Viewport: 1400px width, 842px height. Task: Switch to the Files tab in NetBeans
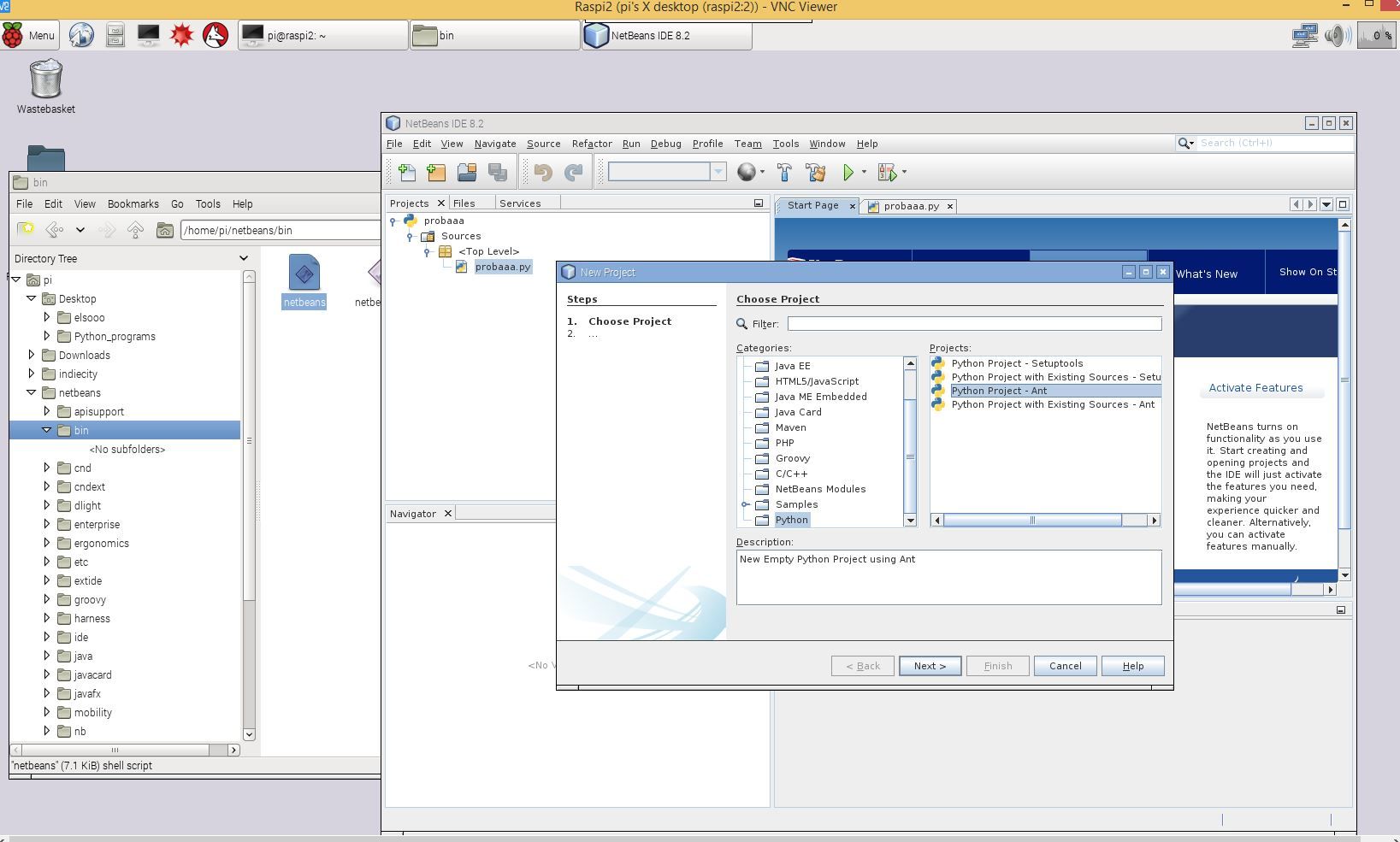(x=464, y=203)
